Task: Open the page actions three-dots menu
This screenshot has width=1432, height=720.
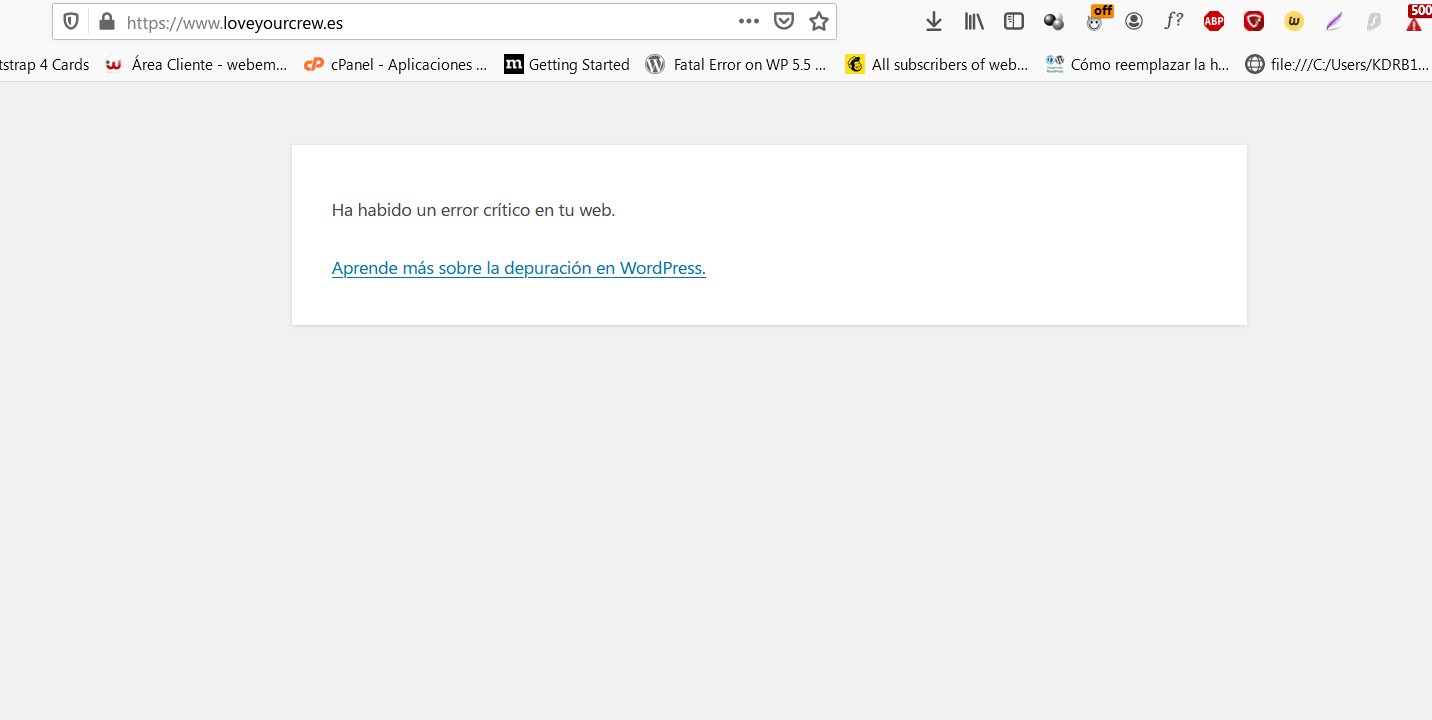Action: tap(749, 21)
